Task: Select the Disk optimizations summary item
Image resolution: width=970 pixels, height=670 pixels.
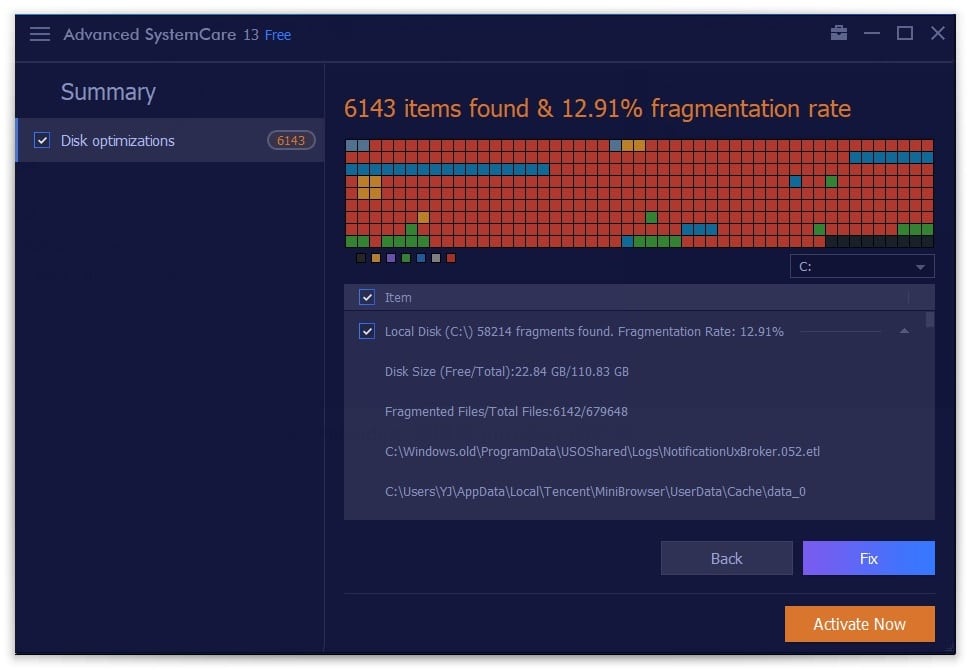Action: (170, 140)
